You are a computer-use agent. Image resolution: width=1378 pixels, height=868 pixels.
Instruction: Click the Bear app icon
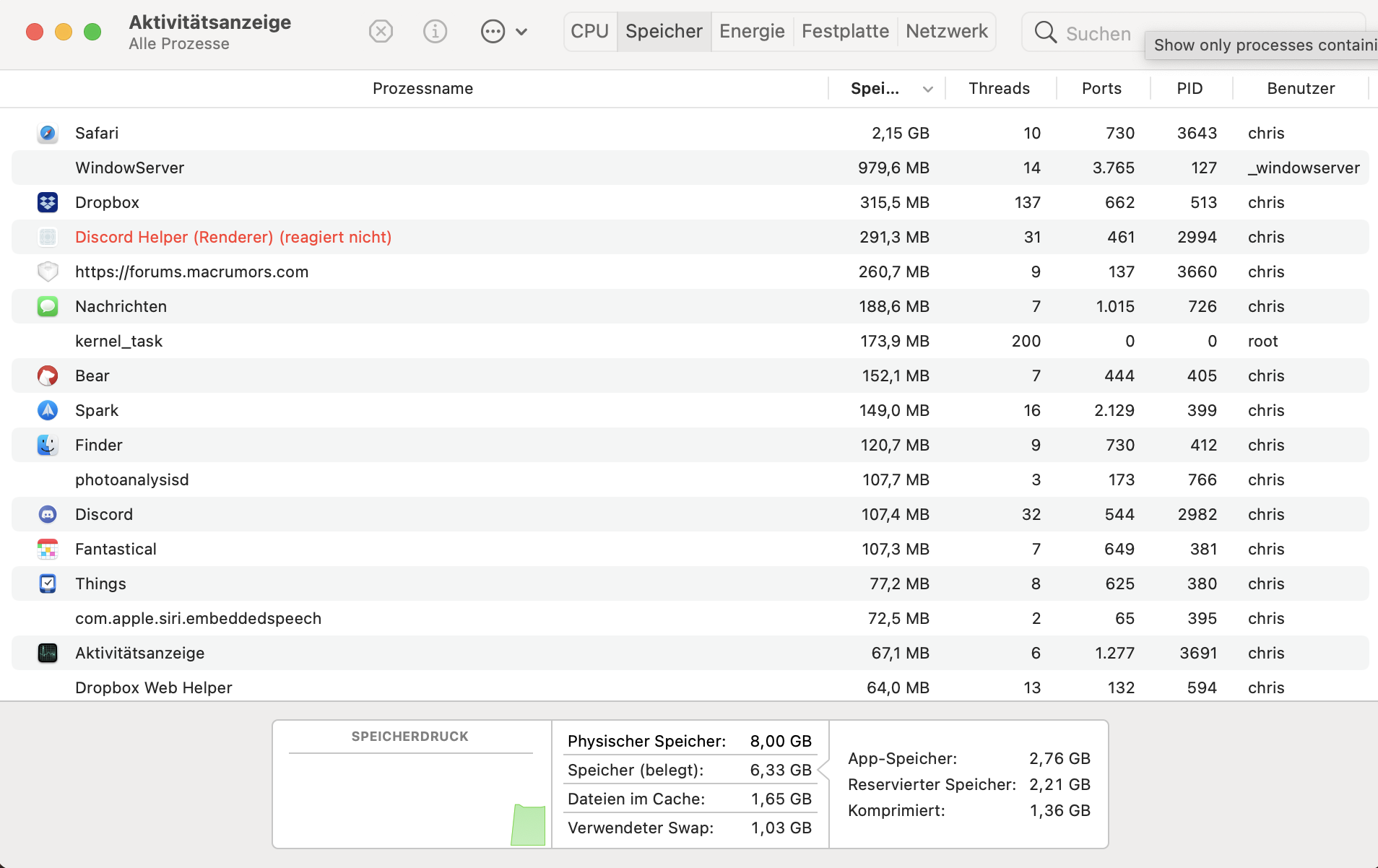tap(48, 376)
